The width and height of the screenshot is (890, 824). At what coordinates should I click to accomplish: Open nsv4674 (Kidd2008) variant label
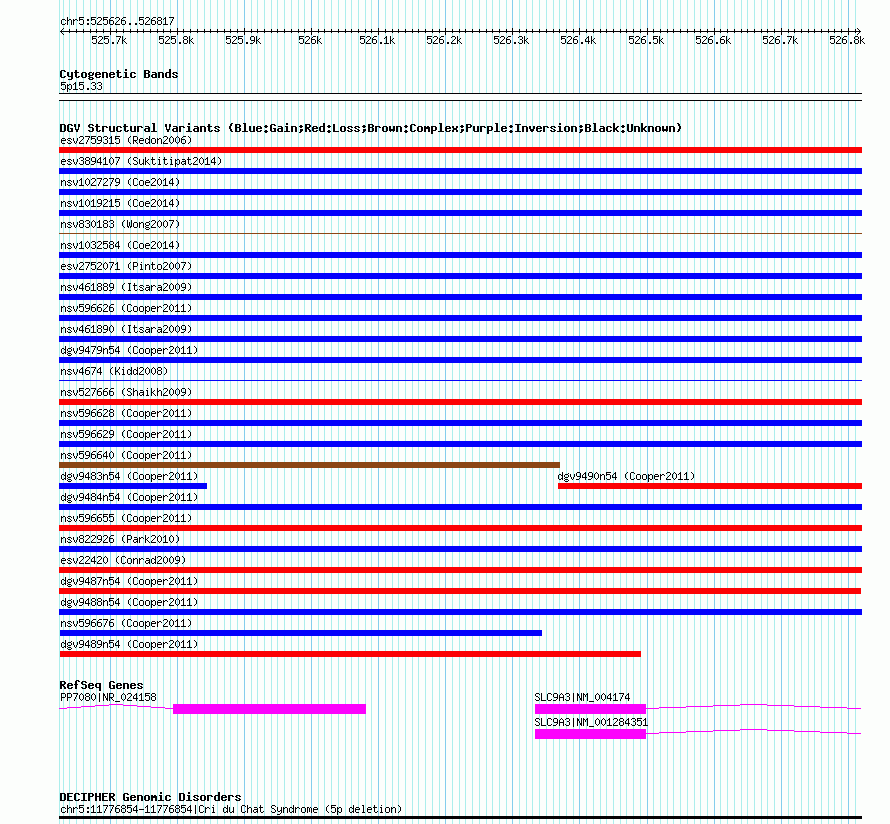click(114, 371)
